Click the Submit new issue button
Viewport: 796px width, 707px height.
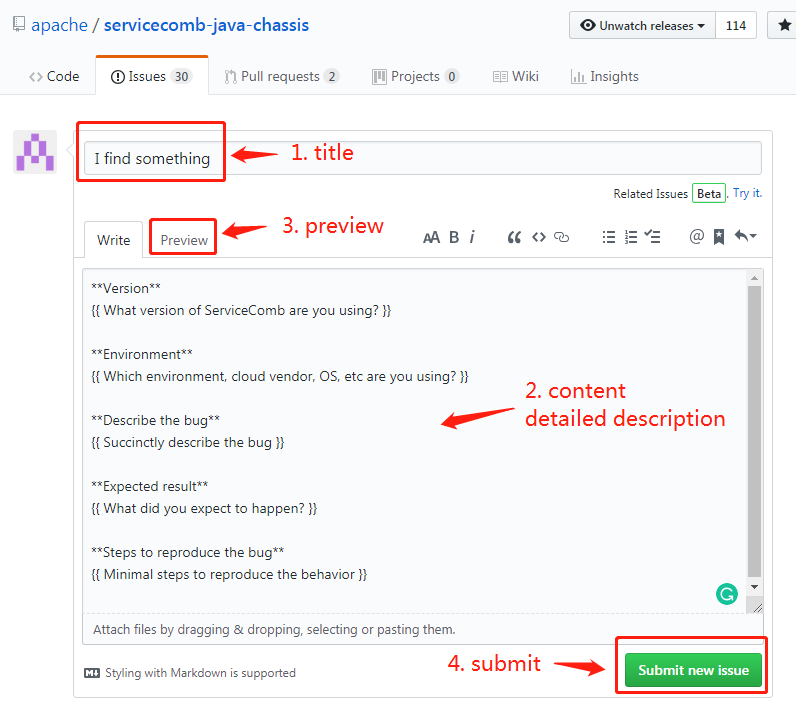(693, 670)
